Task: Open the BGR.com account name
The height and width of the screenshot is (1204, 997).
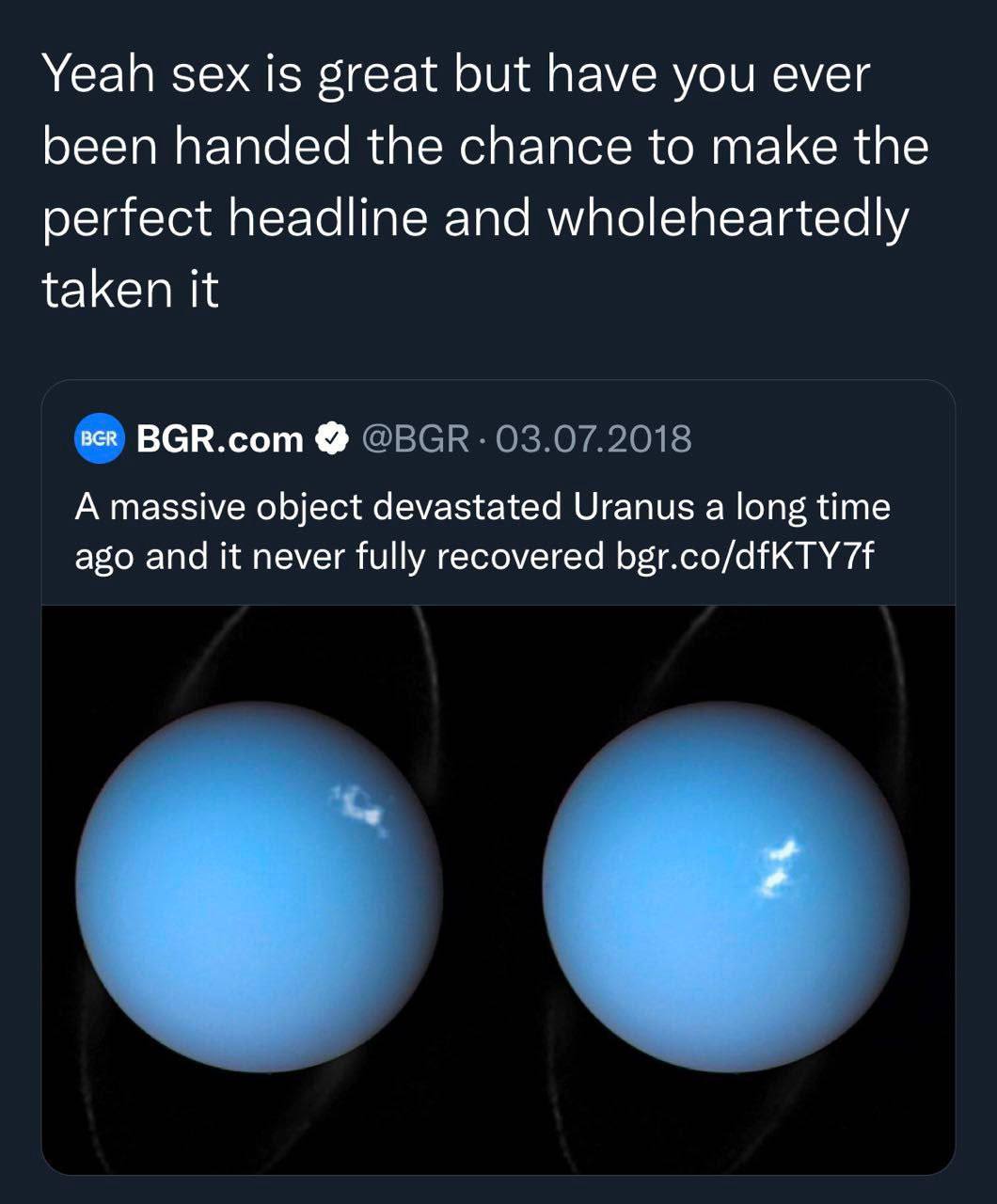Action: pos(220,439)
